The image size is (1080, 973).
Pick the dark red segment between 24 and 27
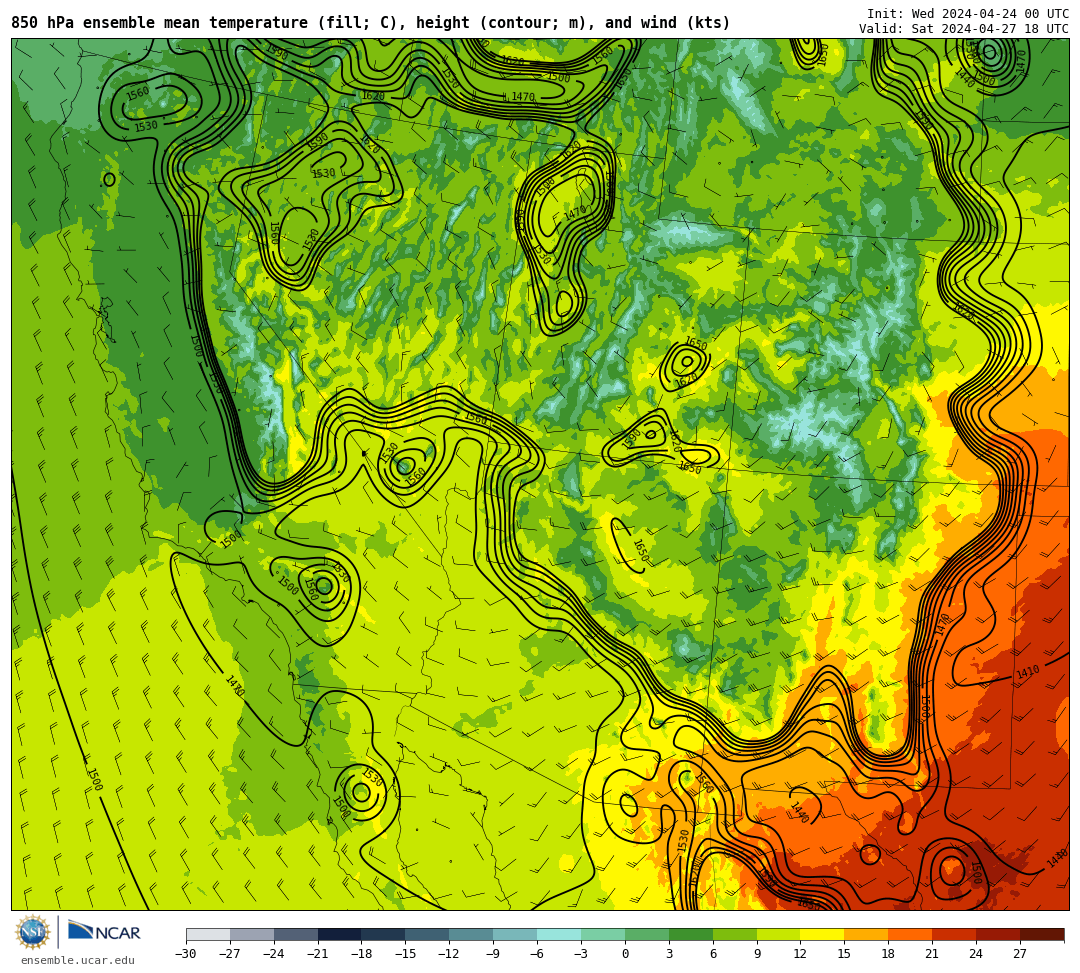(x=999, y=934)
